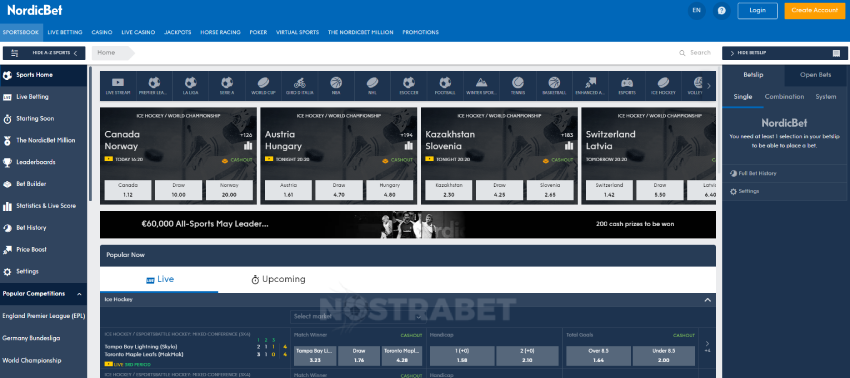This screenshot has height=378, width=850.
Task: Bet on Canada at 1.12
Action: click(128, 190)
